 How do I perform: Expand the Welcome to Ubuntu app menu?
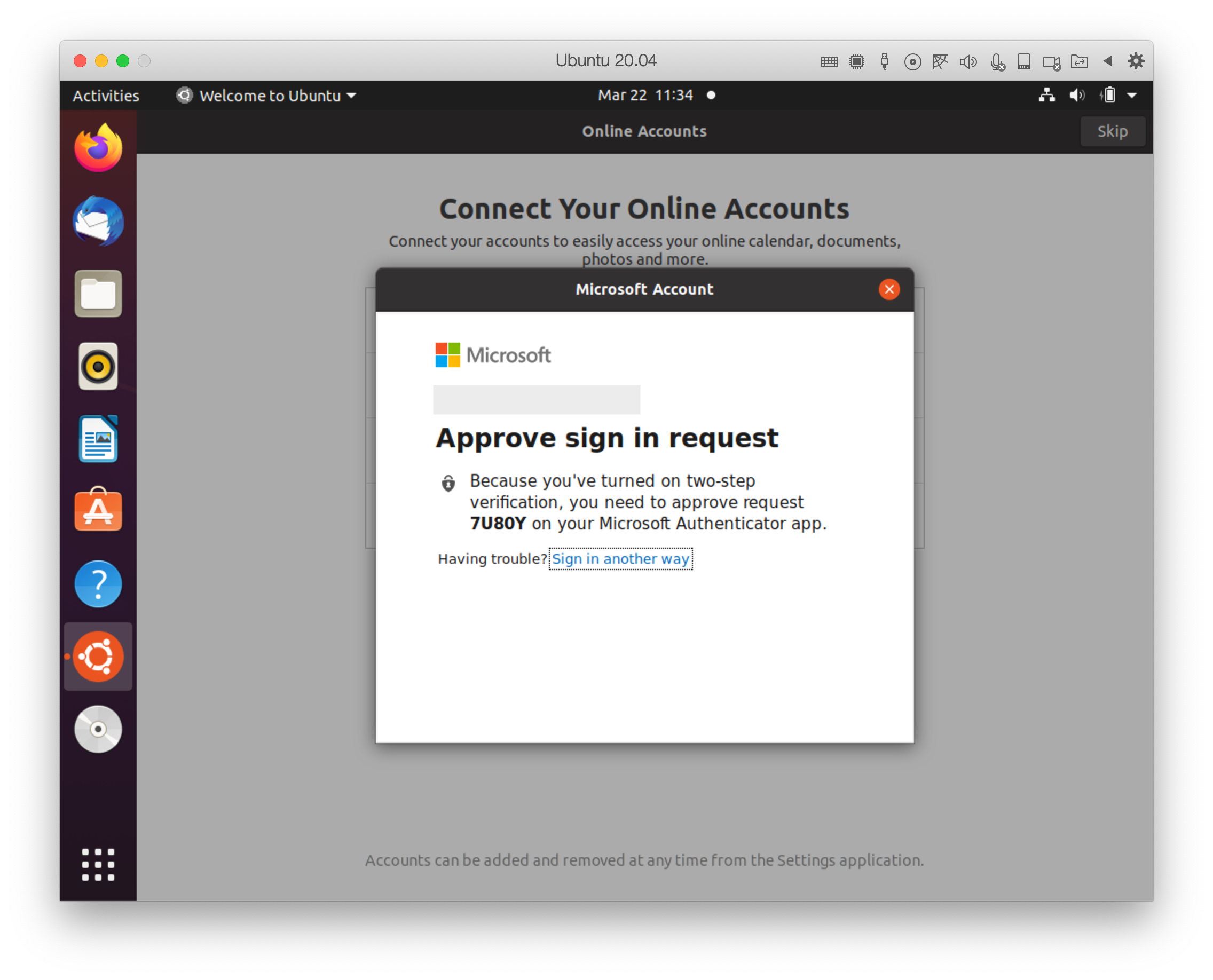[266, 96]
